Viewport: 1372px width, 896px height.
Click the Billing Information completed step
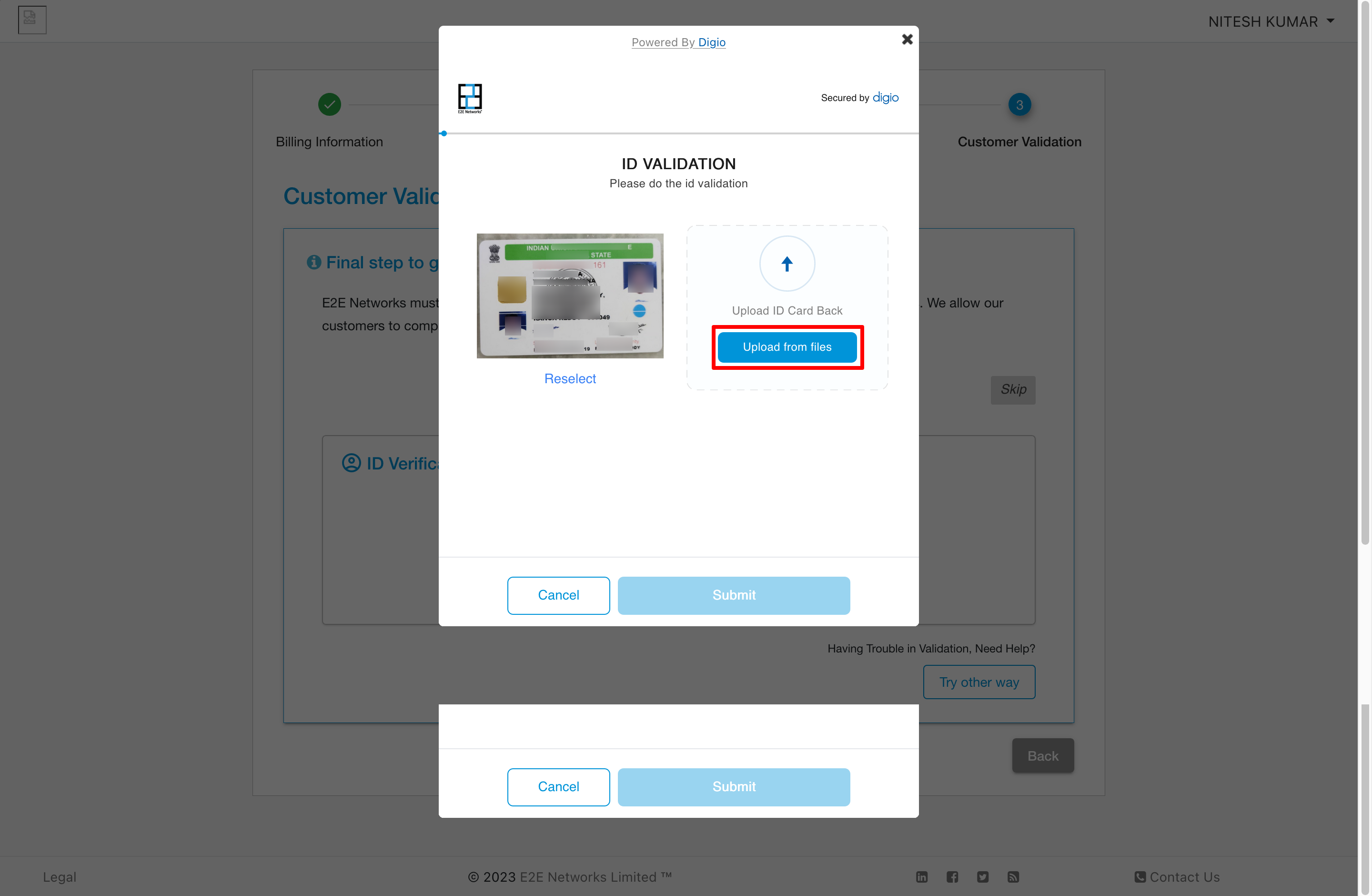click(329, 104)
